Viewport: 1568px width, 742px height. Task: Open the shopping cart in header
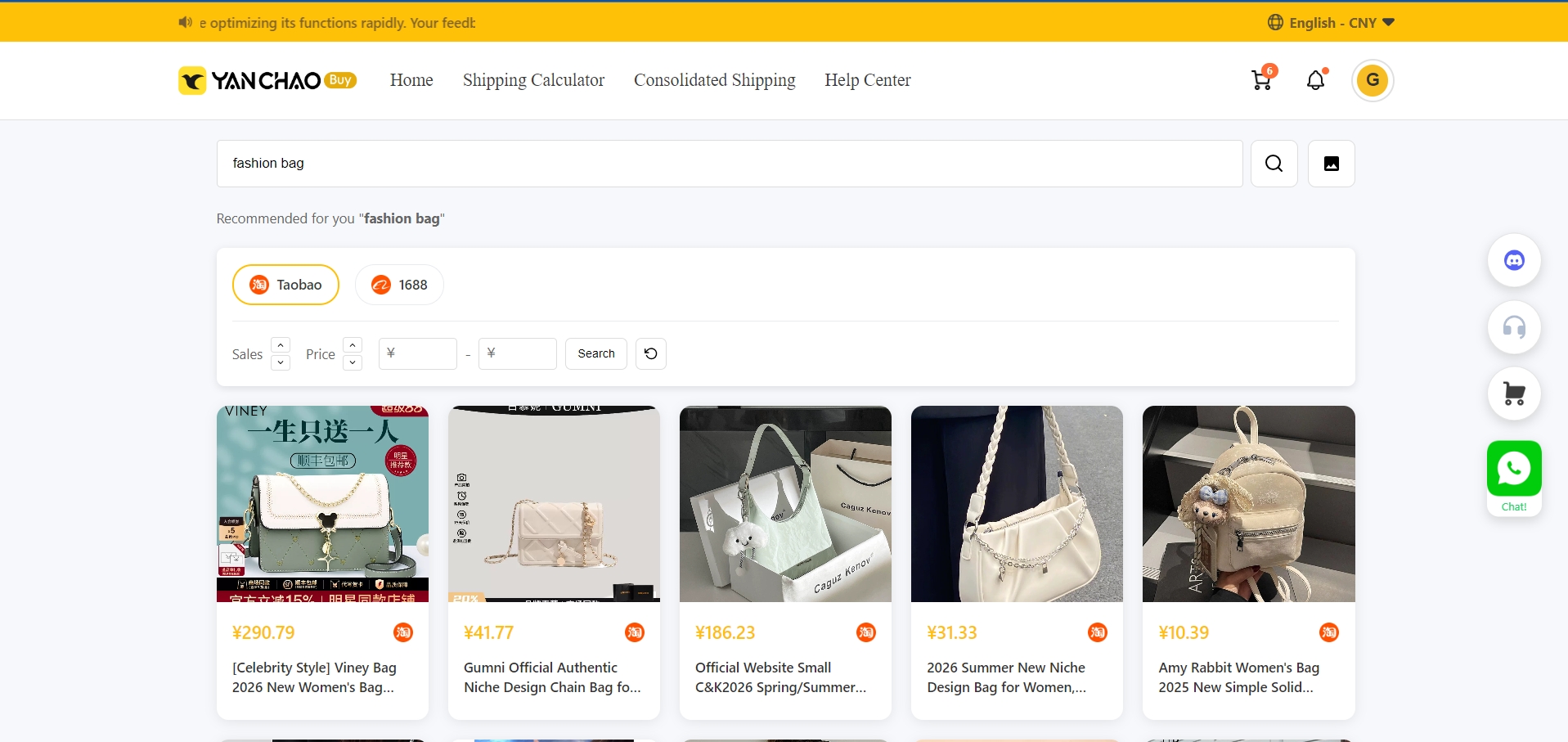click(x=1262, y=79)
